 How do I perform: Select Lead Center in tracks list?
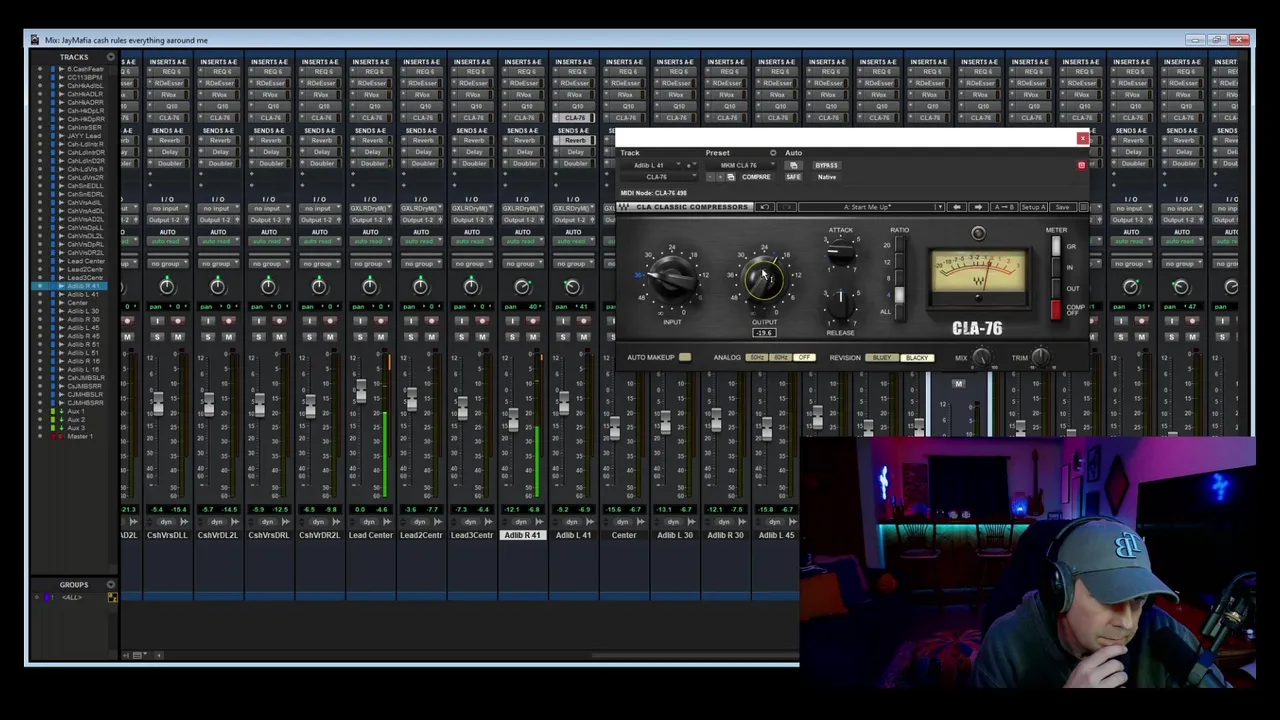(86, 261)
